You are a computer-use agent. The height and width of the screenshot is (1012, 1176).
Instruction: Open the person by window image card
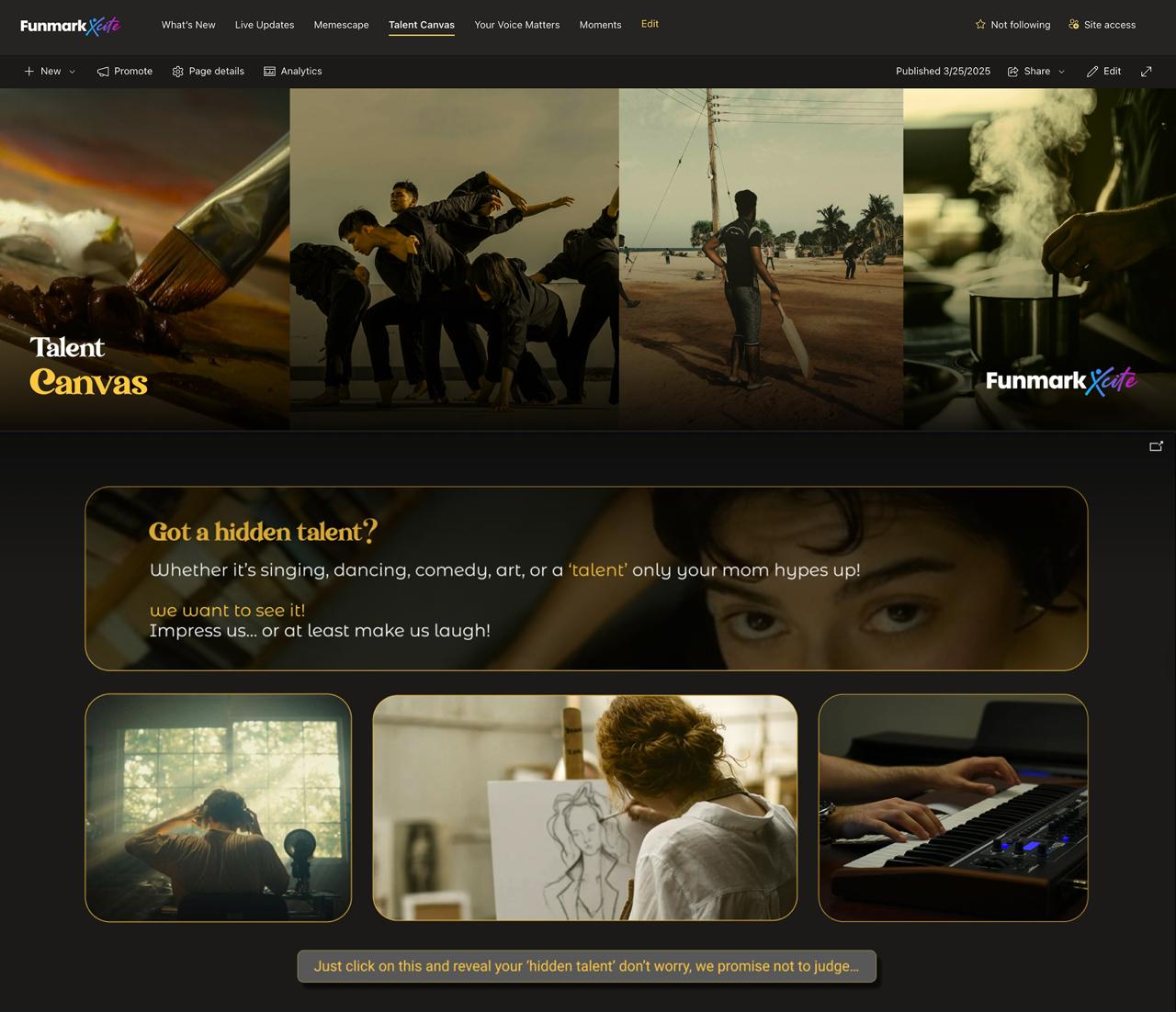click(219, 807)
